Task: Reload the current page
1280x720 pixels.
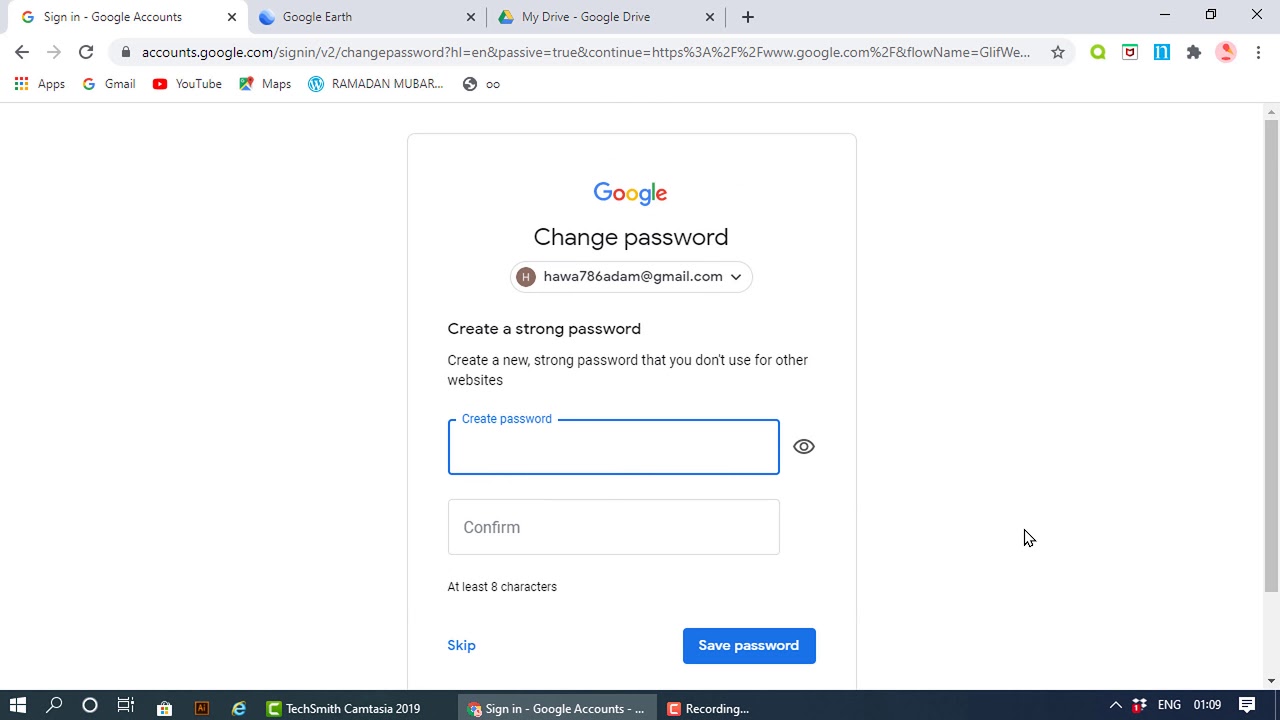Action: click(x=86, y=52)
